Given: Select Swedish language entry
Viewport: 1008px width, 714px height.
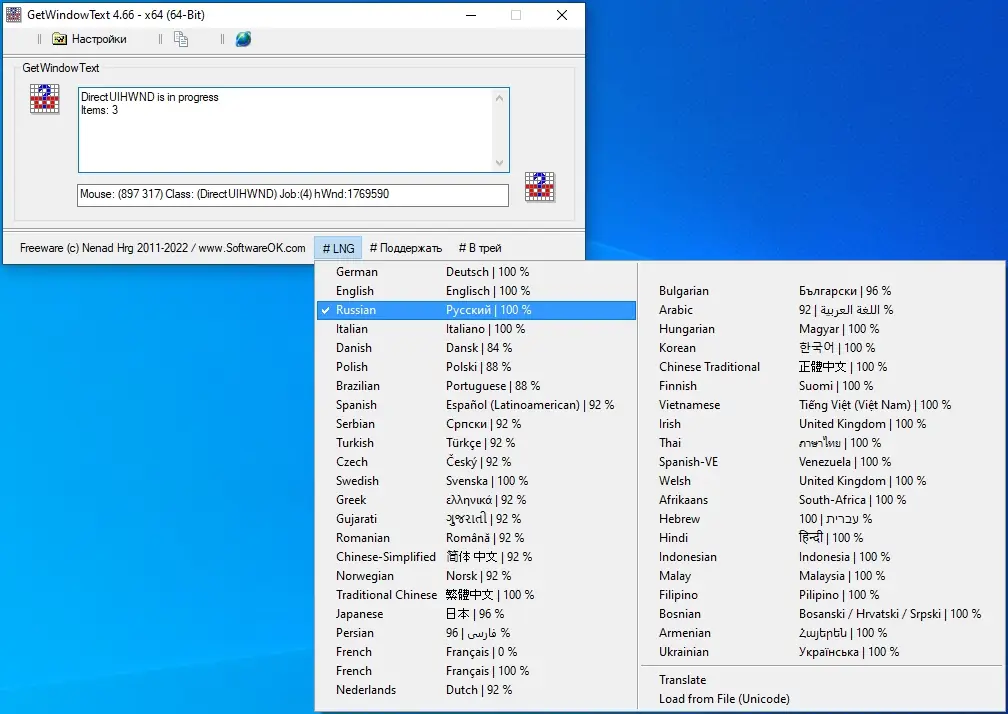Looking at the screenshot, I should [x=476, y=481].
